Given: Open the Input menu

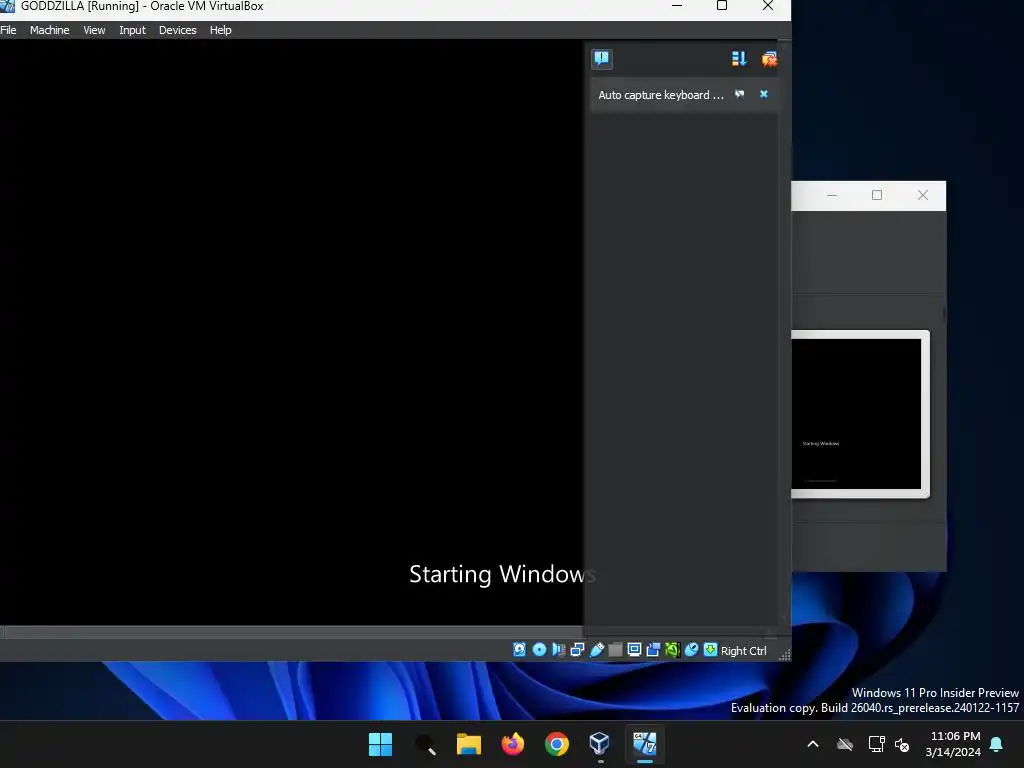Looking at the screenshot, I should [x=133, y=30].
